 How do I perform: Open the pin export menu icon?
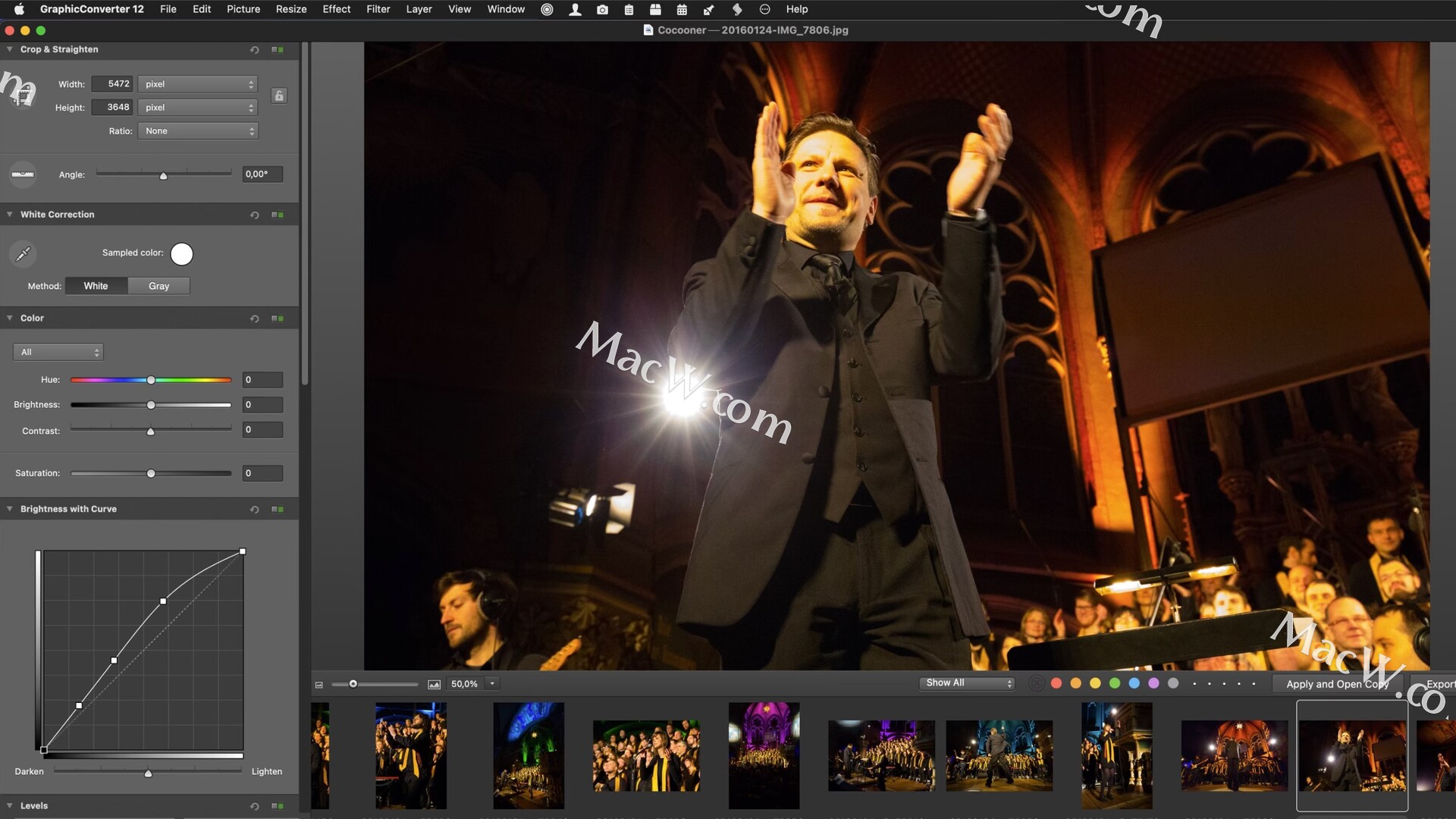(709, 9)
